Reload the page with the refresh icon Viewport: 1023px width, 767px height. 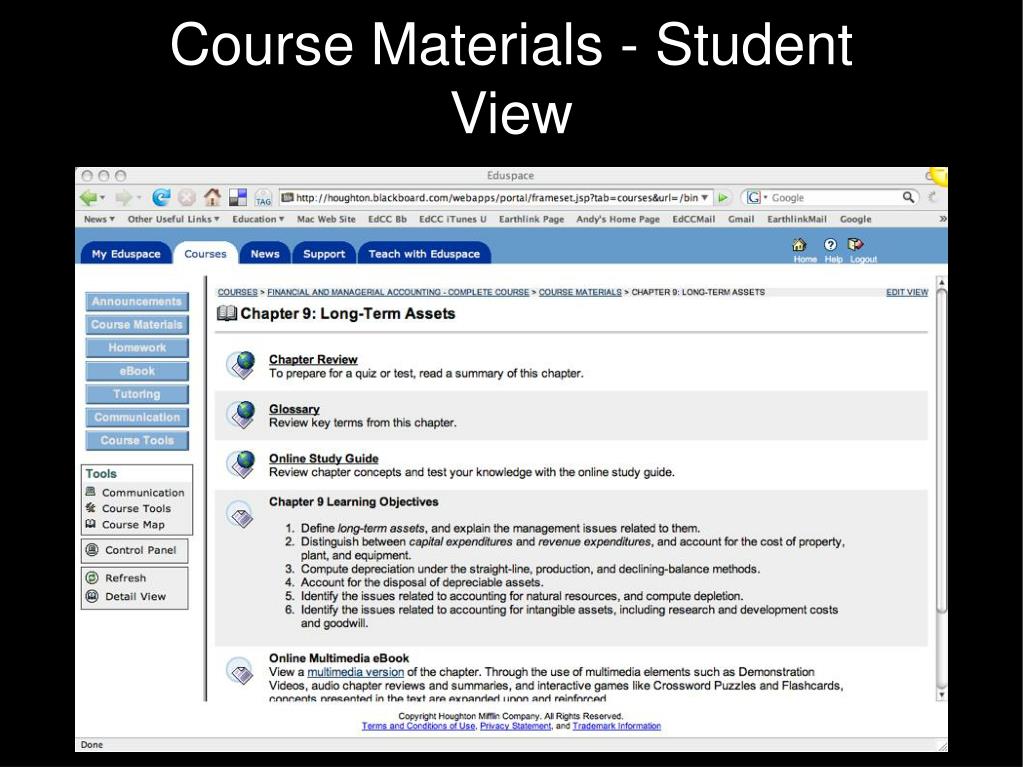tap(161, 197)
